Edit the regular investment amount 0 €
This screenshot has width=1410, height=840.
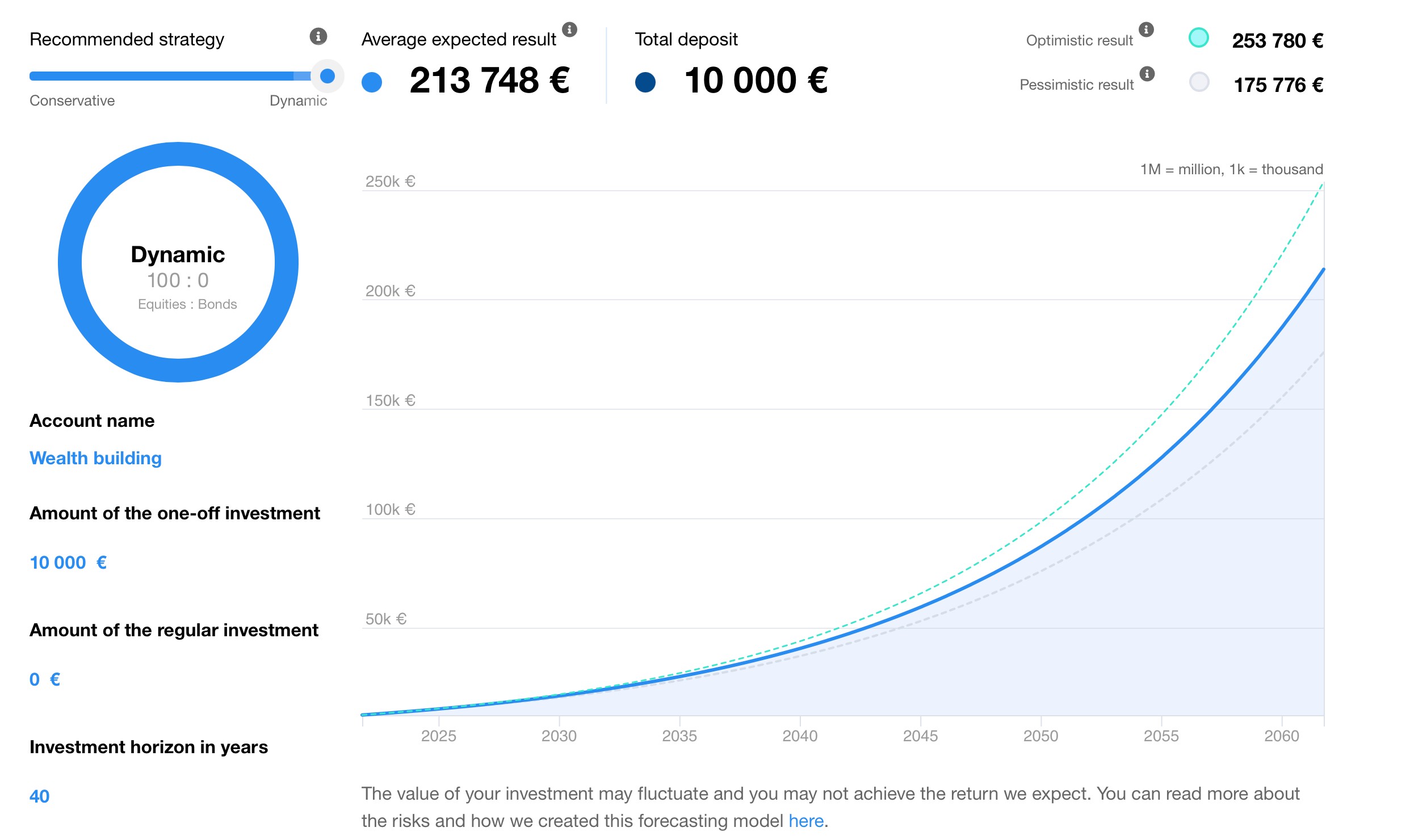44,679
